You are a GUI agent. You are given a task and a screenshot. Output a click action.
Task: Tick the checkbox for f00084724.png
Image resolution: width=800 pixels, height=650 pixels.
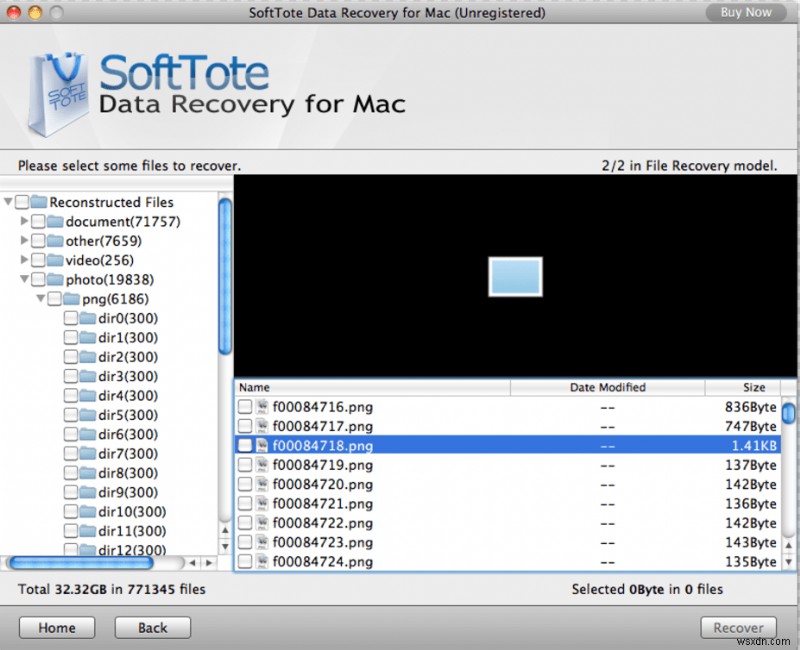click(x=245, y=562)
